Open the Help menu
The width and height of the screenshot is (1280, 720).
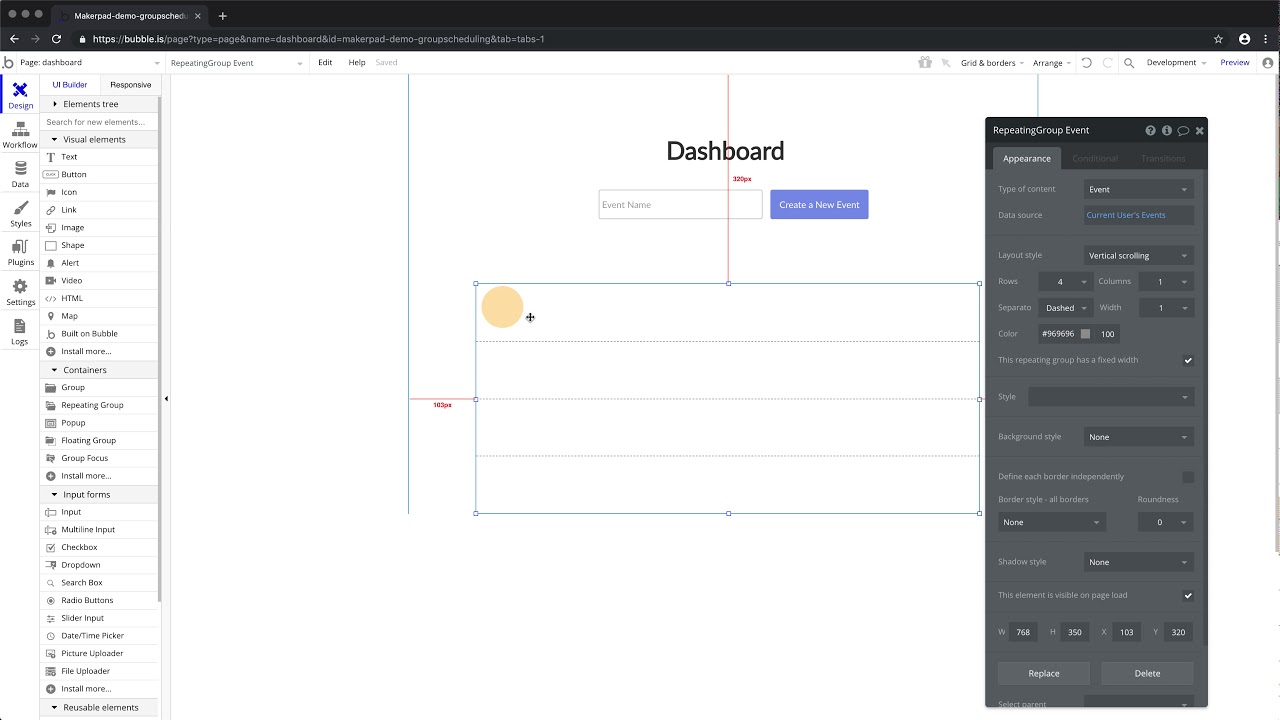pyautogui.click(x=357, y=62)
